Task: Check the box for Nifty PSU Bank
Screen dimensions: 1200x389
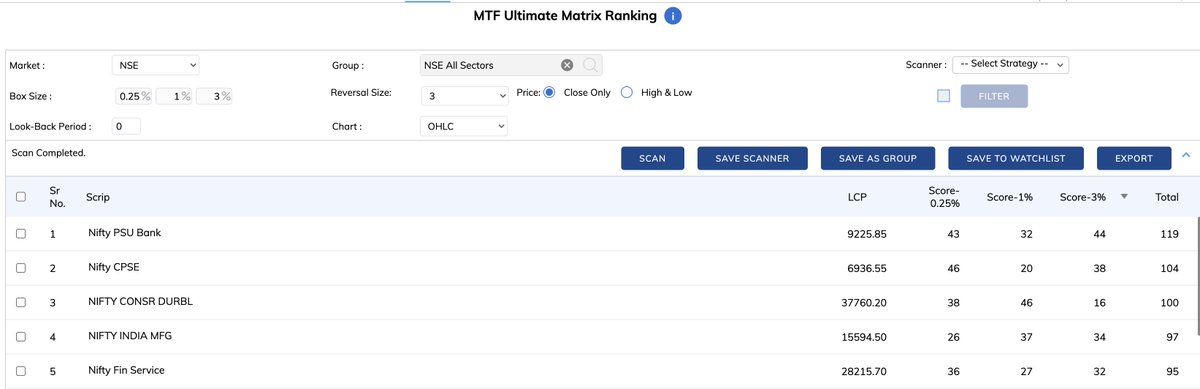Action: [x=20, y=233]
